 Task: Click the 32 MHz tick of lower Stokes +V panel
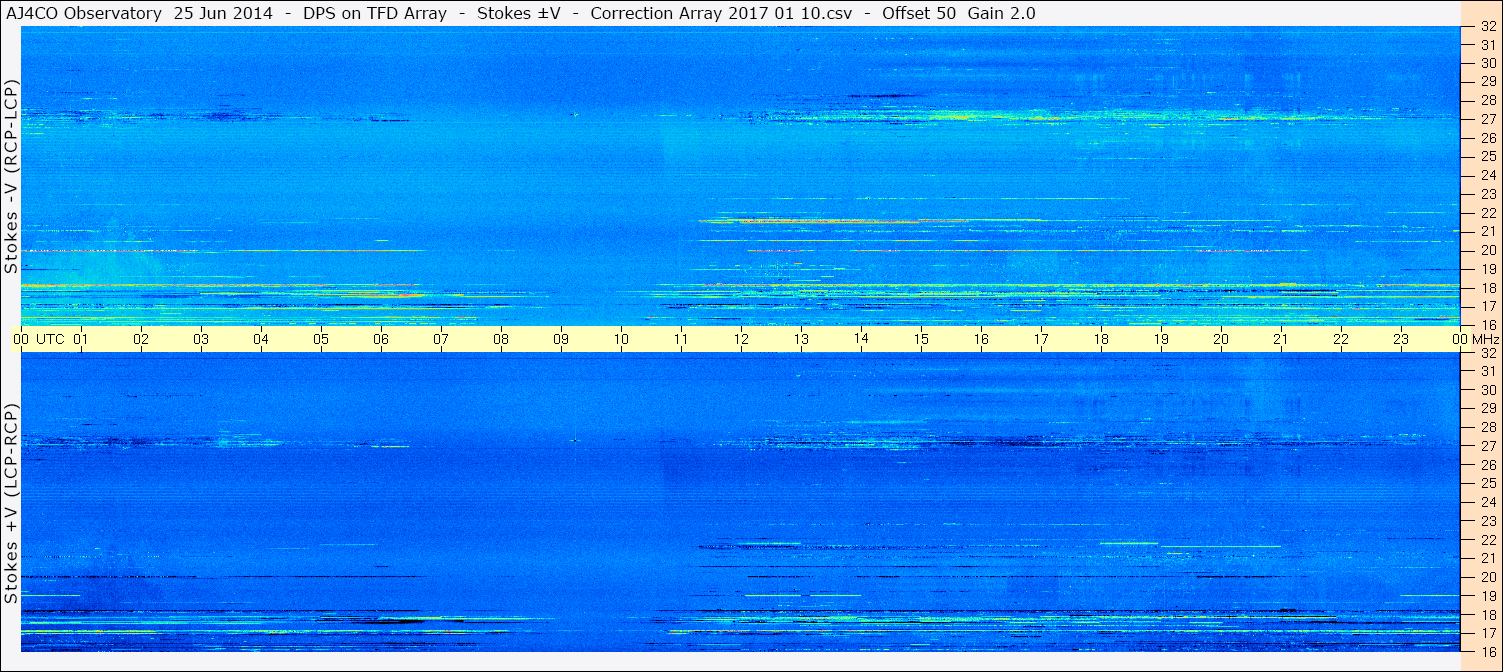pos(1487,353)
